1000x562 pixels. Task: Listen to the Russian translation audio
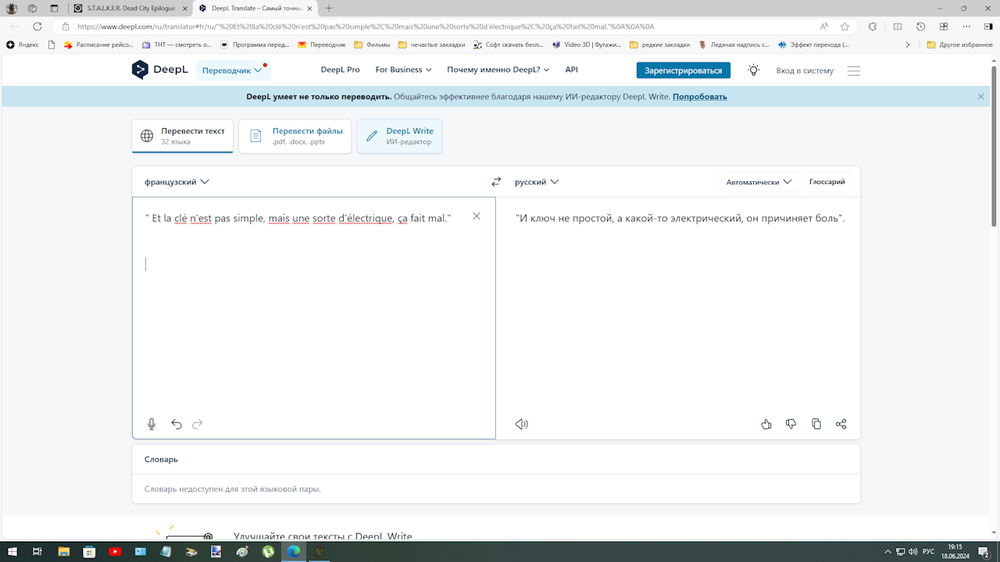click(x=521, y=424)
